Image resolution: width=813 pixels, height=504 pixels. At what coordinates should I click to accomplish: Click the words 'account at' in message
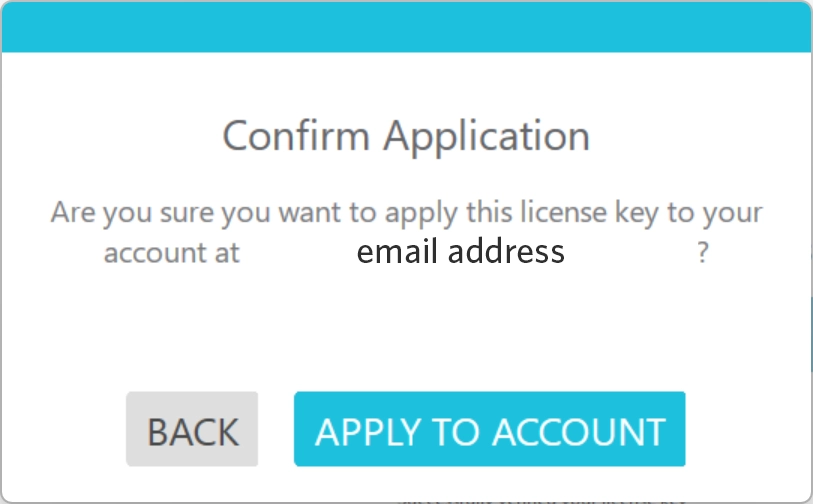pos(172,253)
